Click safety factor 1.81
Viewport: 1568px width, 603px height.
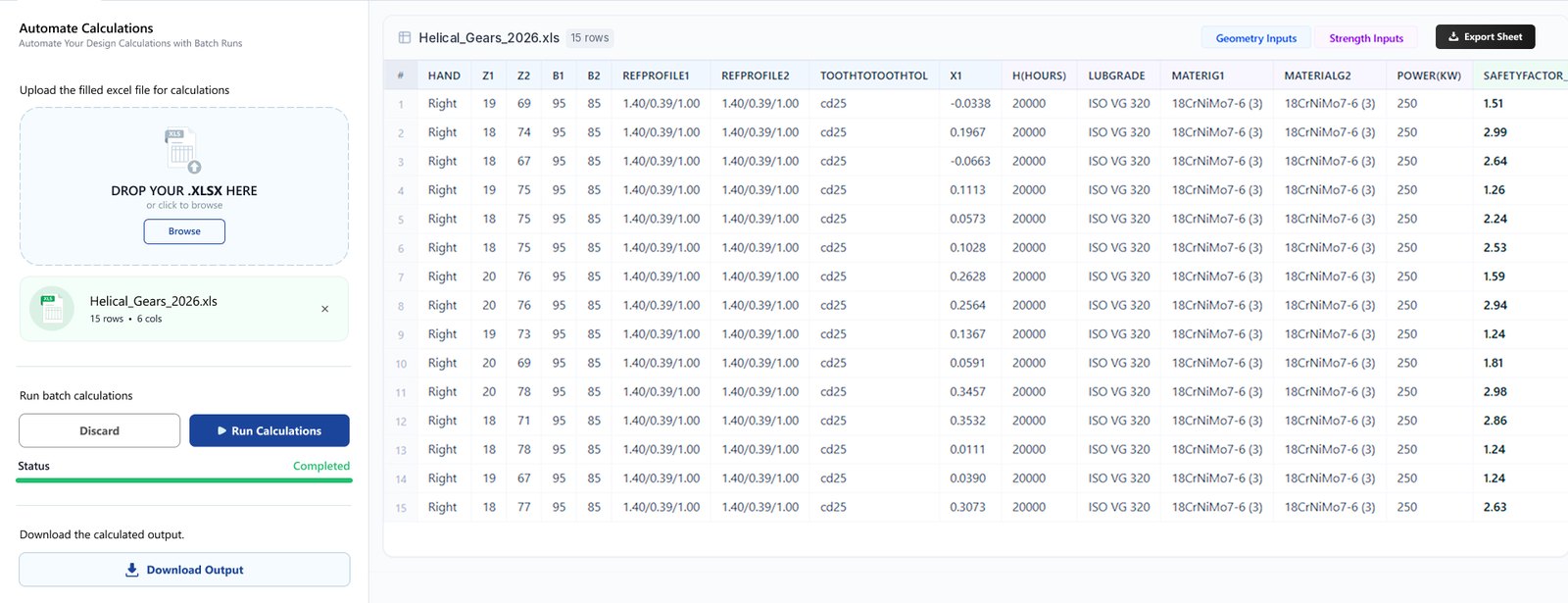point(1493,363)
